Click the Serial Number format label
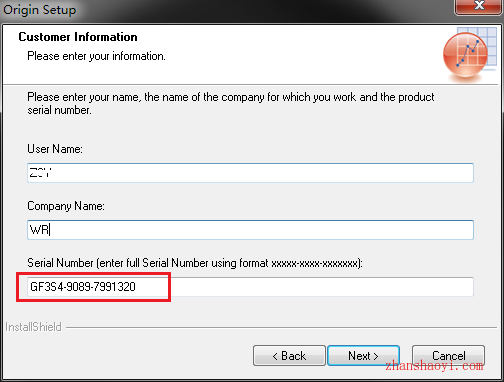 195,263
